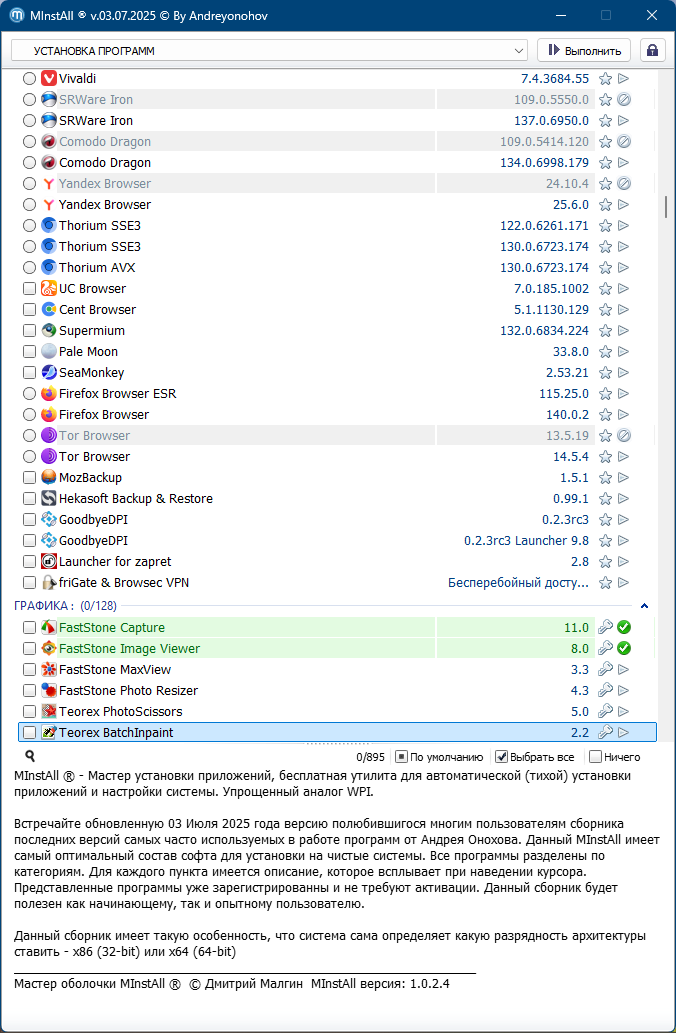676x1033 pixels.
Task: Click the play arrow for UC Browser
Action: [x=623, y=289]
